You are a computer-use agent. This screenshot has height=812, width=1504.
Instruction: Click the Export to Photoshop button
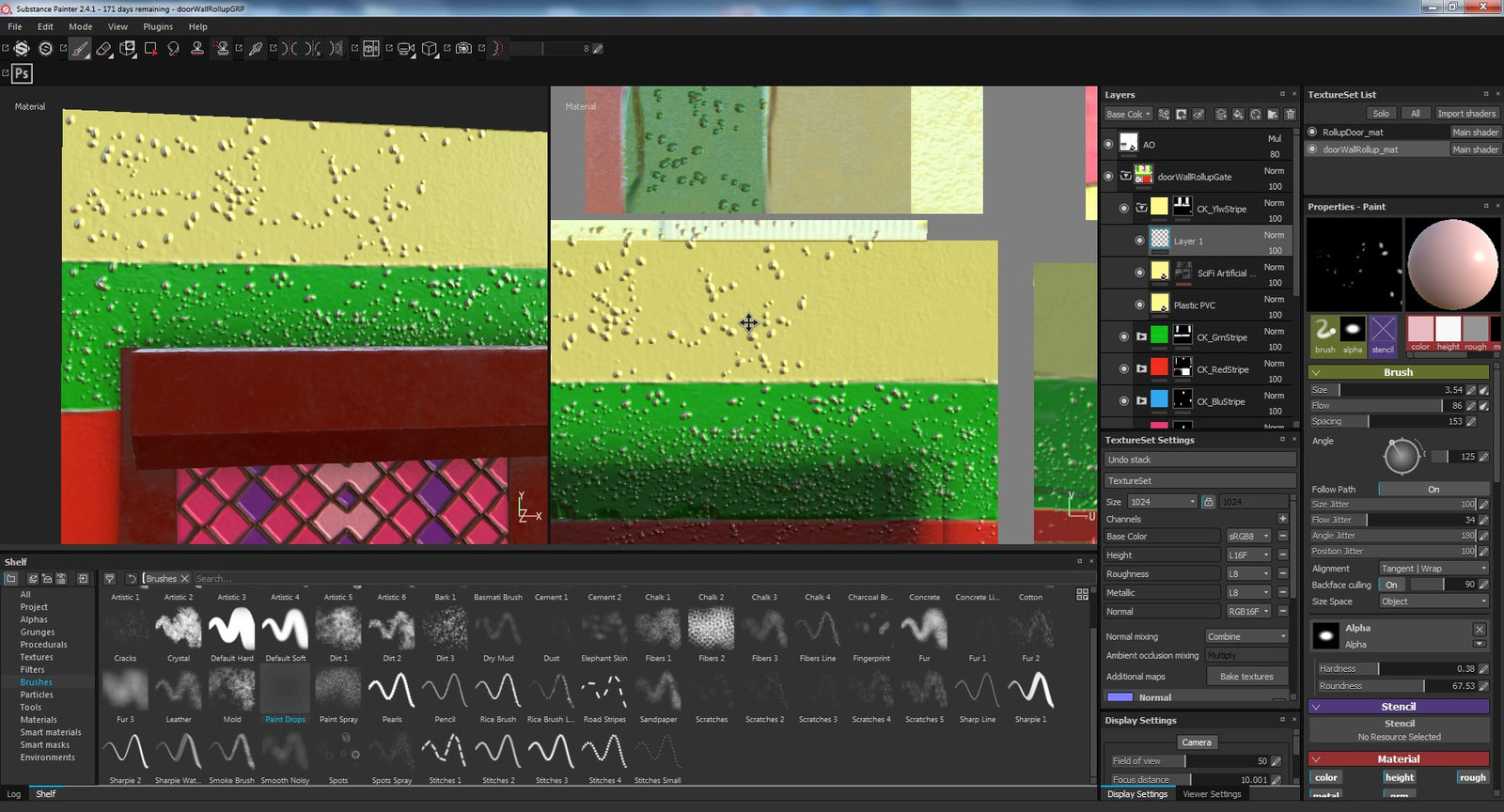(22, 73)
